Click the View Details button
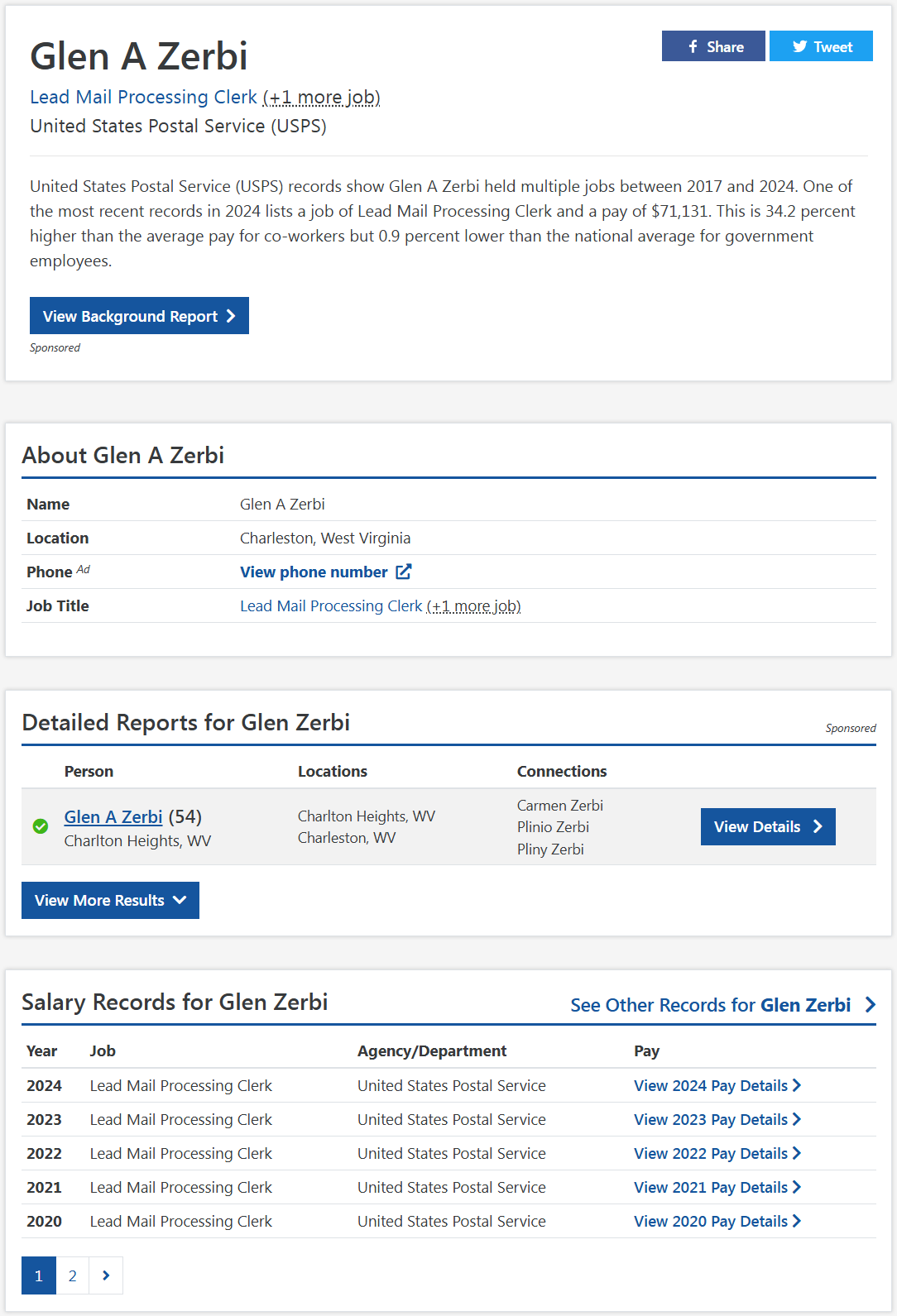Image resolution: width=897 pixels, height=1316 pixels. point(768,826)
